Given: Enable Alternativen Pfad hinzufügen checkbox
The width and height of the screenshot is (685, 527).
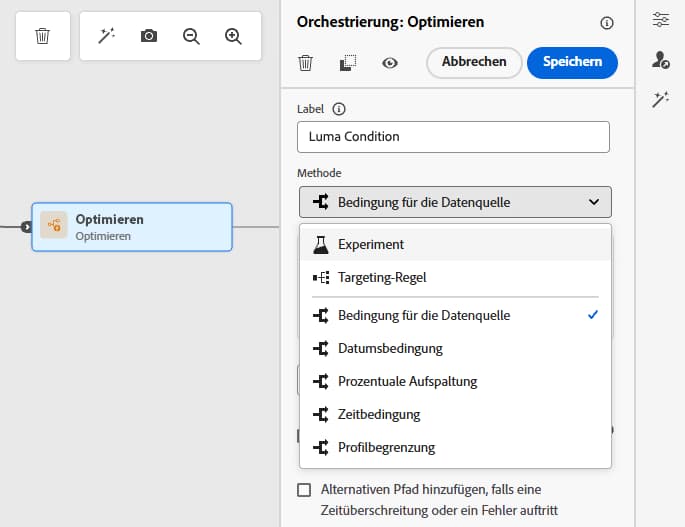Looking at the screenshot, I should click(305, 490).
